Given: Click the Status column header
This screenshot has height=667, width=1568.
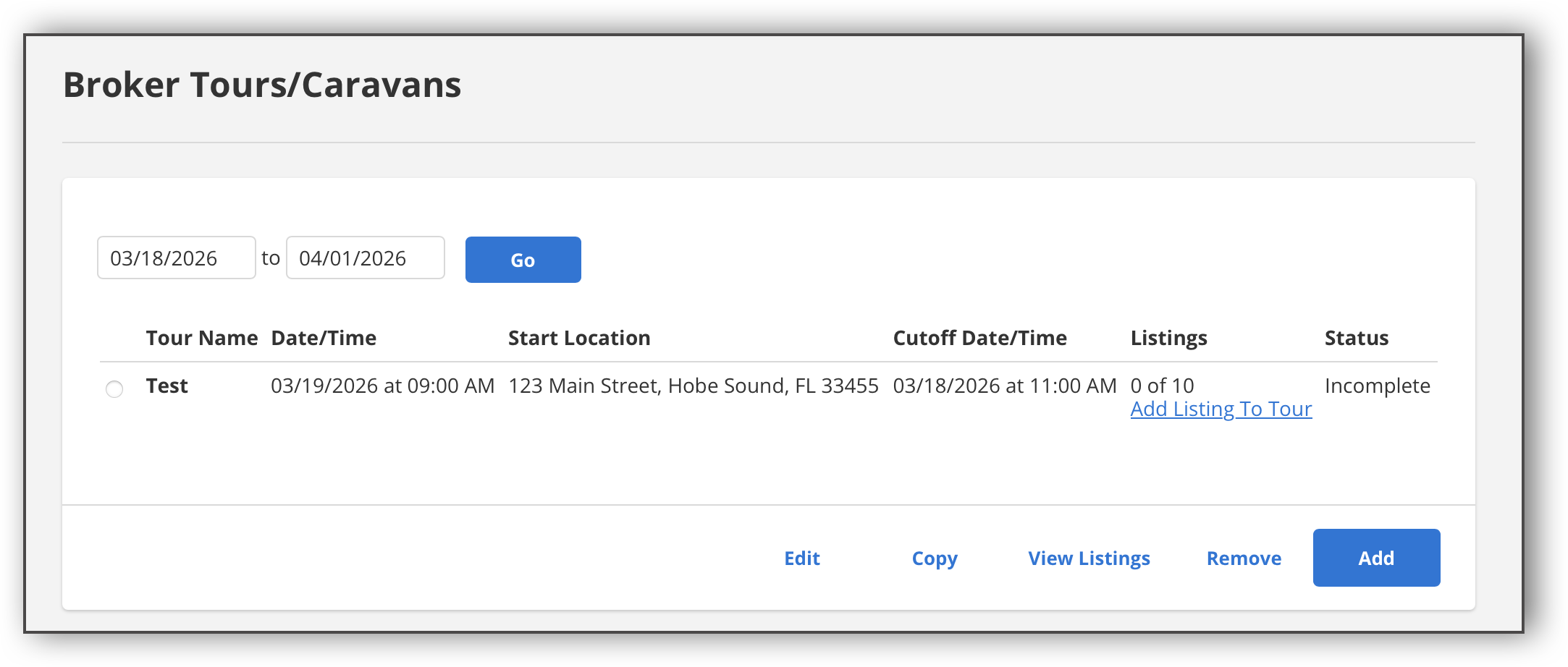Looking at the screenshot, I should [1357, 338].
